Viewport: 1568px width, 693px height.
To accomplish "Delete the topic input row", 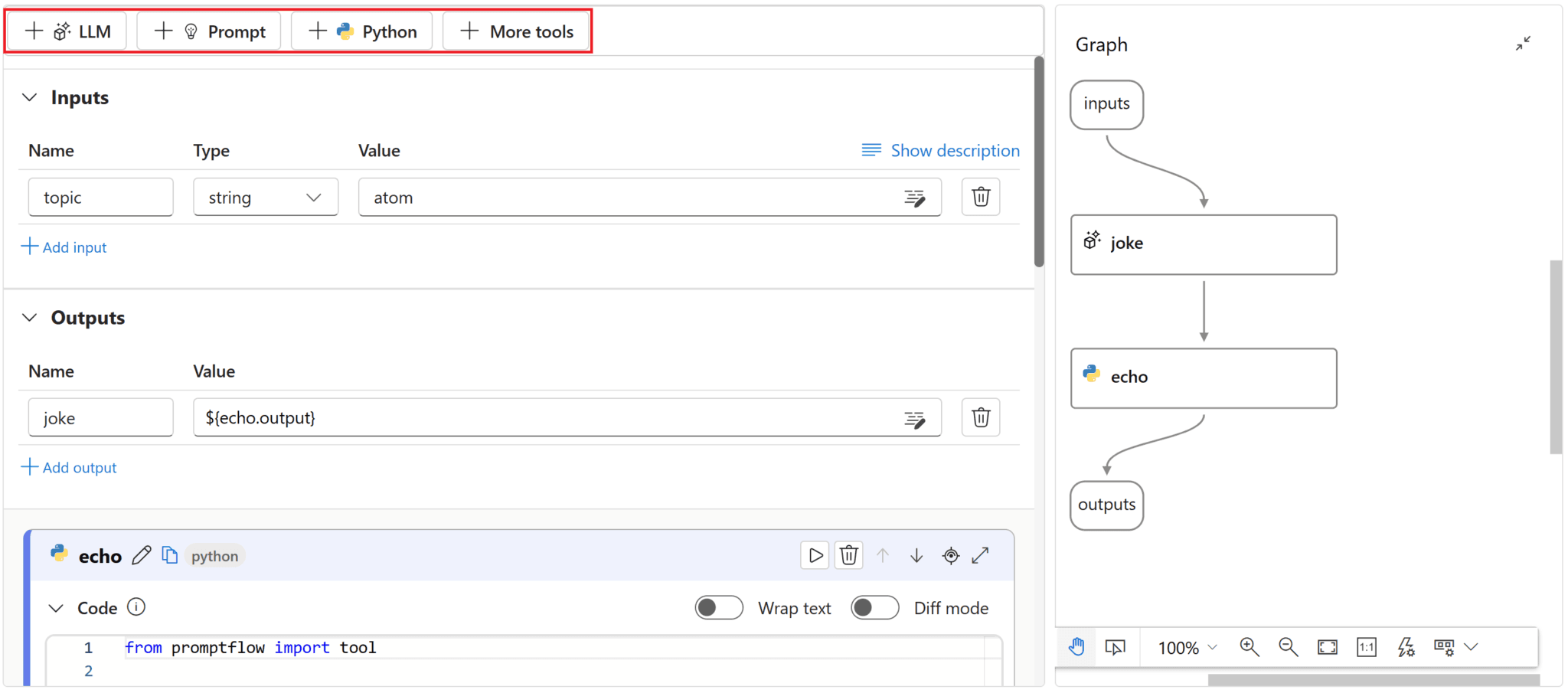I will (x=981, y=197).
